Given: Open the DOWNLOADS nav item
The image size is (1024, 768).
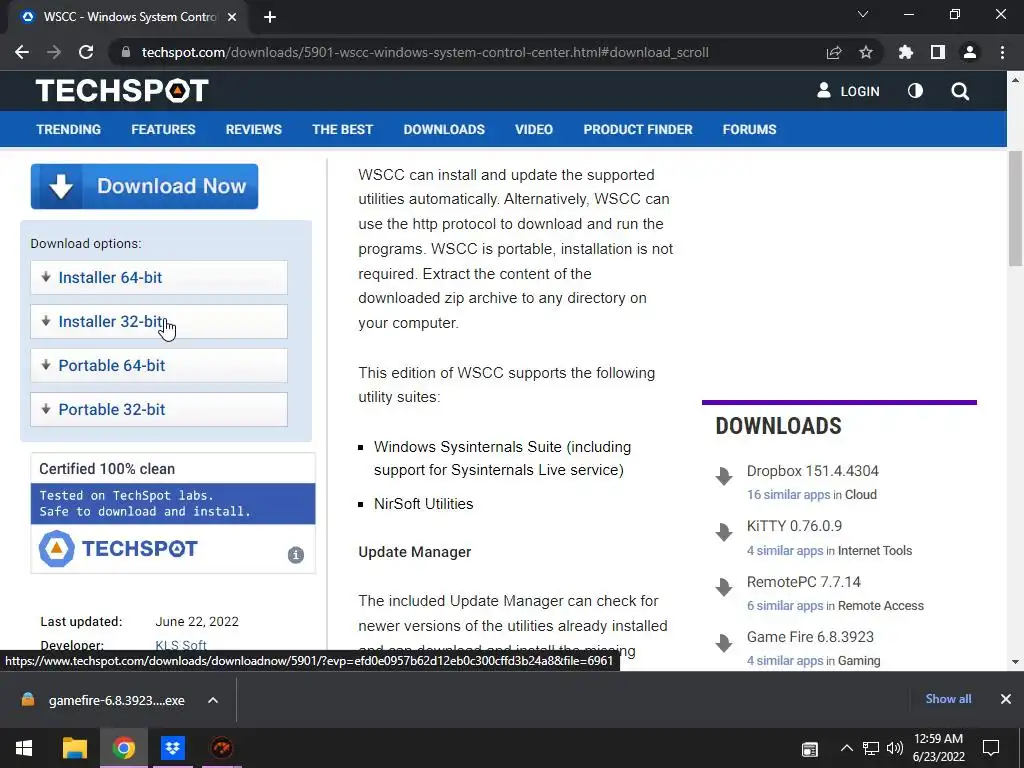Looking at the screenshot, I should point(444,129).
